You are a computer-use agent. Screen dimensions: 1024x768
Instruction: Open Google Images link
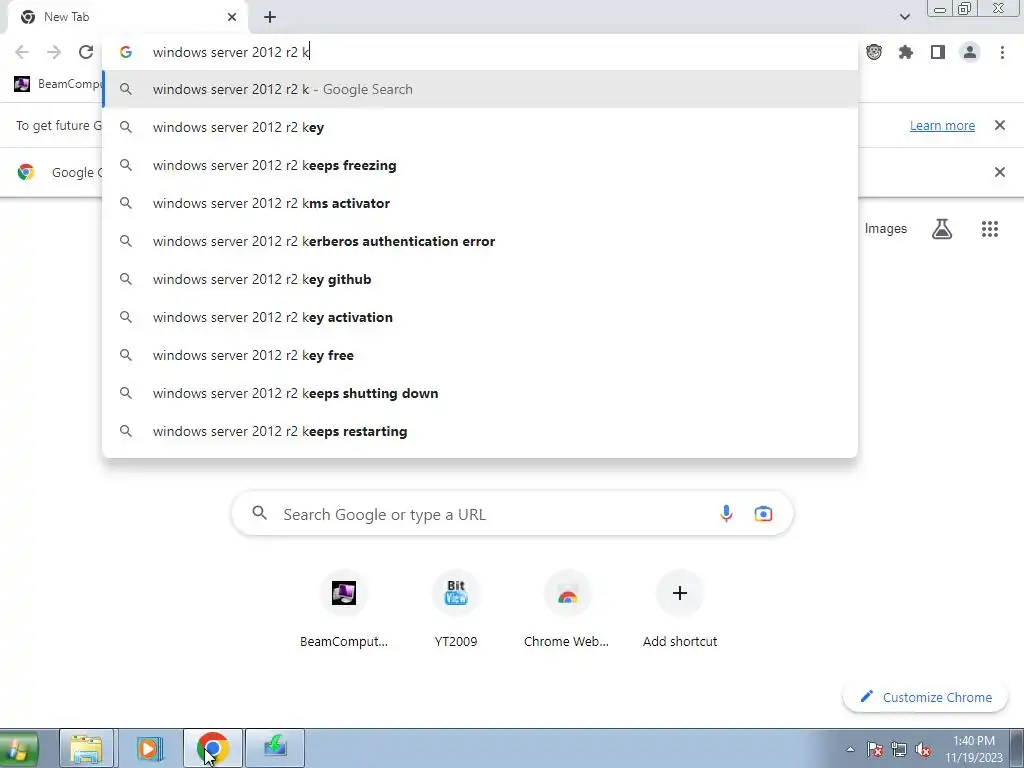point(886,229)
